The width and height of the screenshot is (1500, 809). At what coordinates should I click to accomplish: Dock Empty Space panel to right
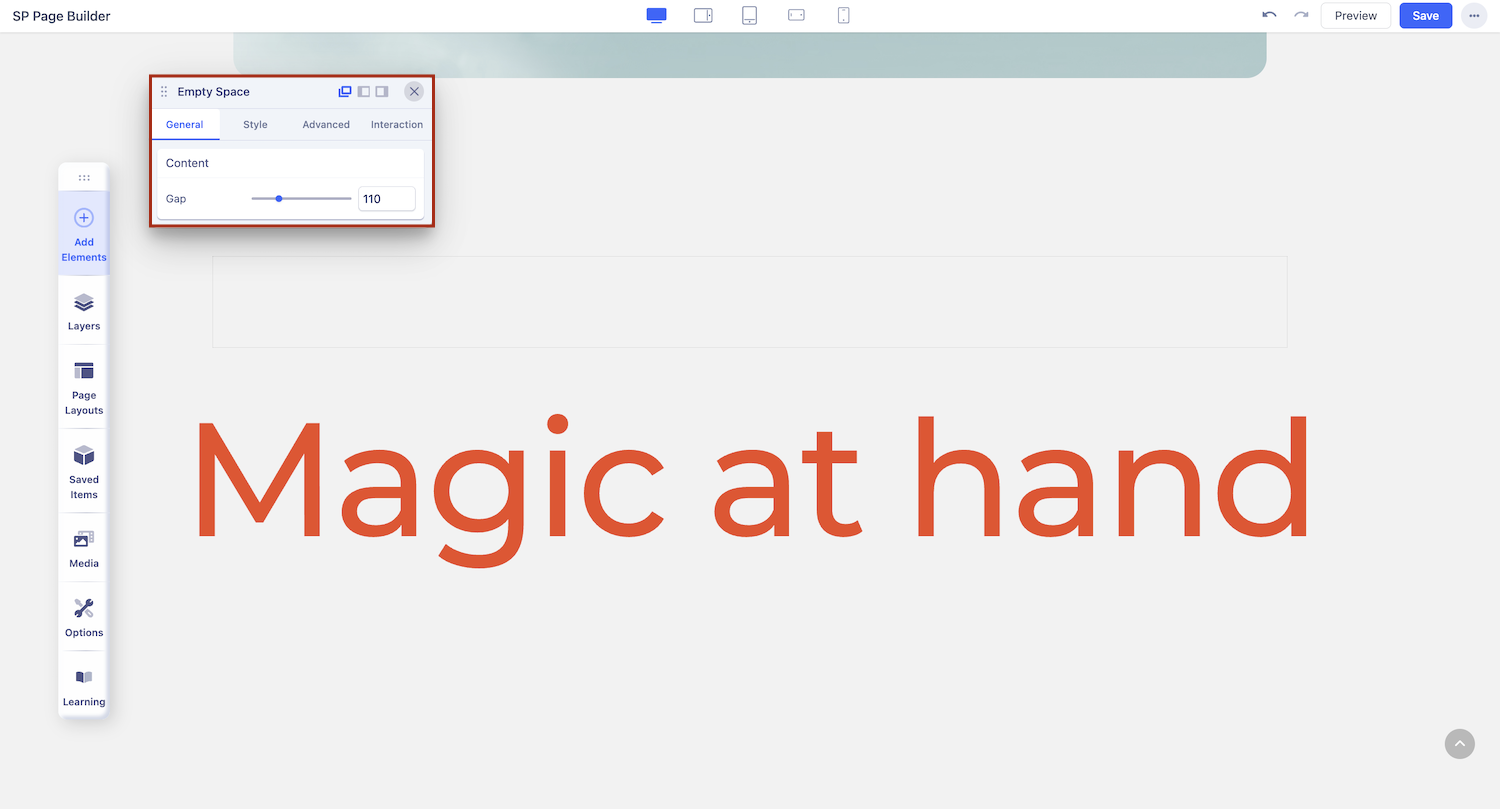[x=382, y=92]
